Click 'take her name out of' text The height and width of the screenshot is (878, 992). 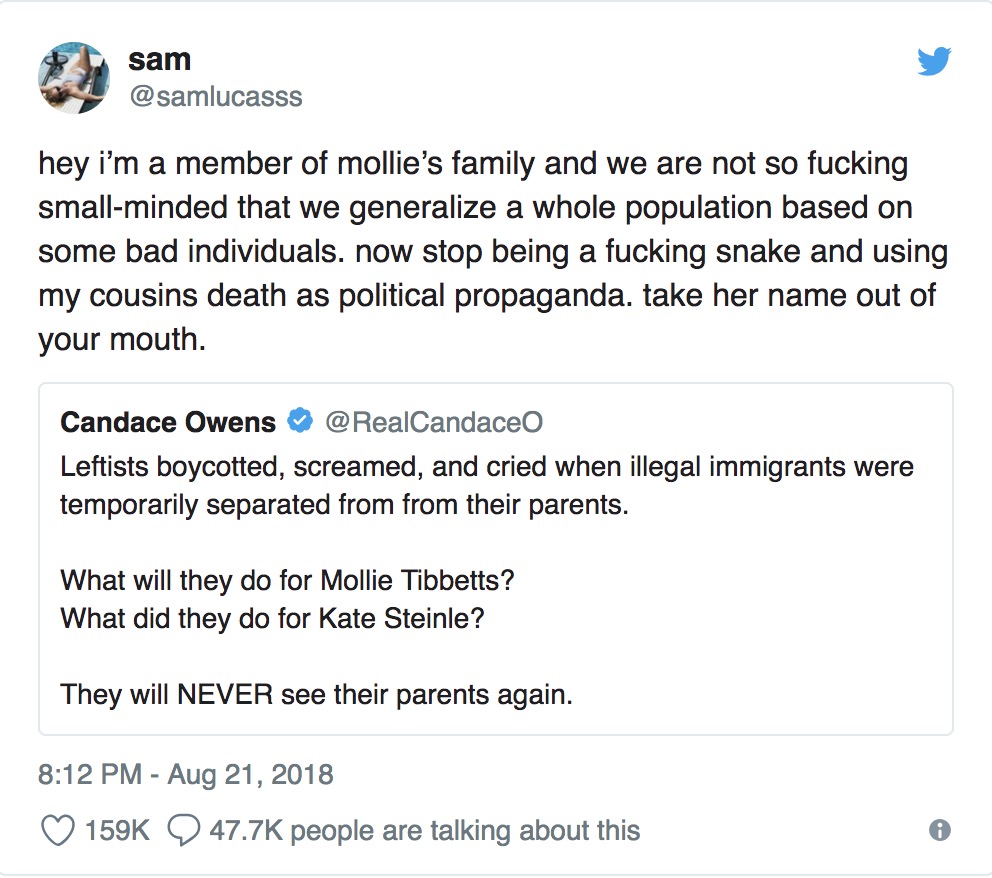coord(789,295)
